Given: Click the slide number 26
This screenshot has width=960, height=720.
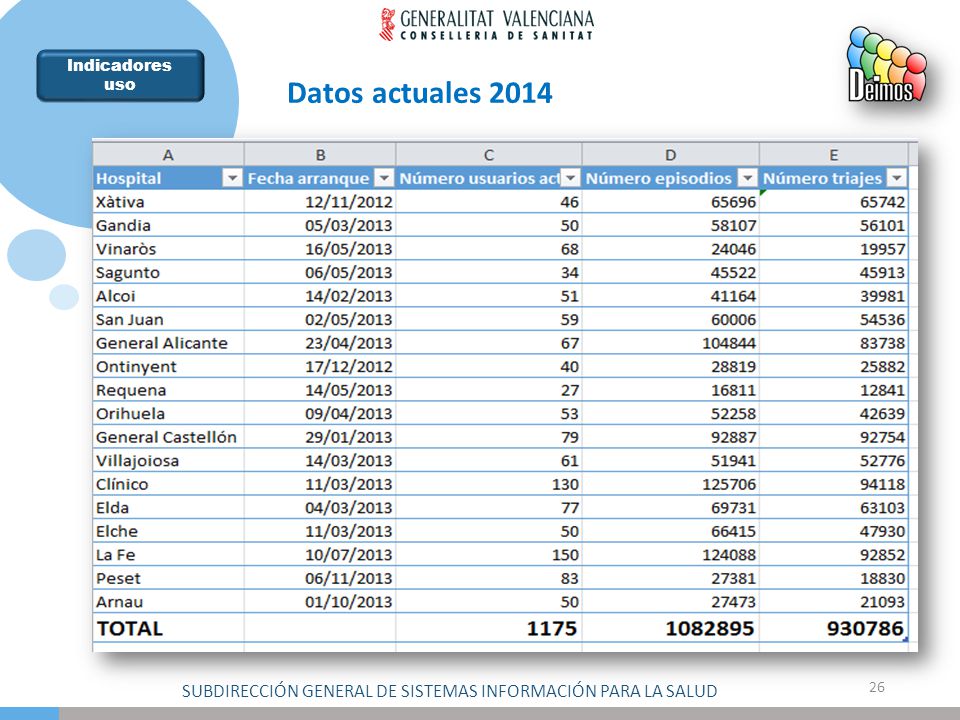Looking at the screenshot, I should [877, 687].
